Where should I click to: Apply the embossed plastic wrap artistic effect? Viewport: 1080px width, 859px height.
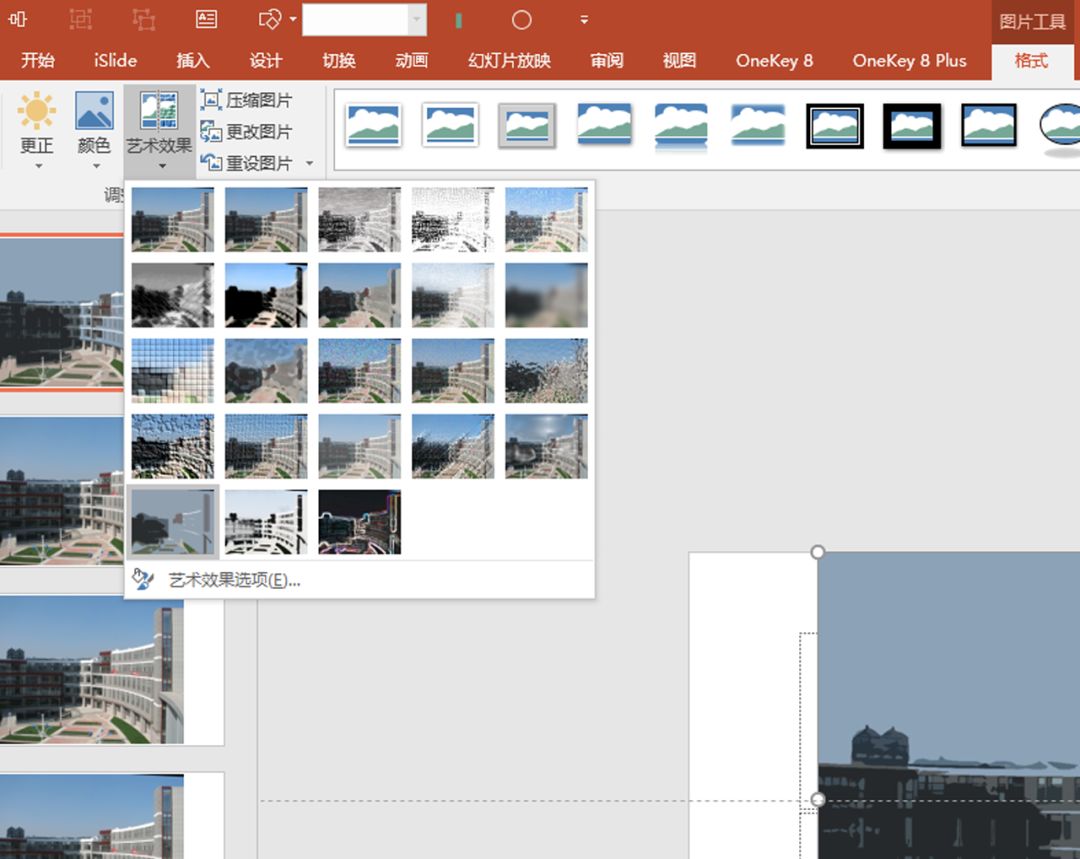click(173, 446)
